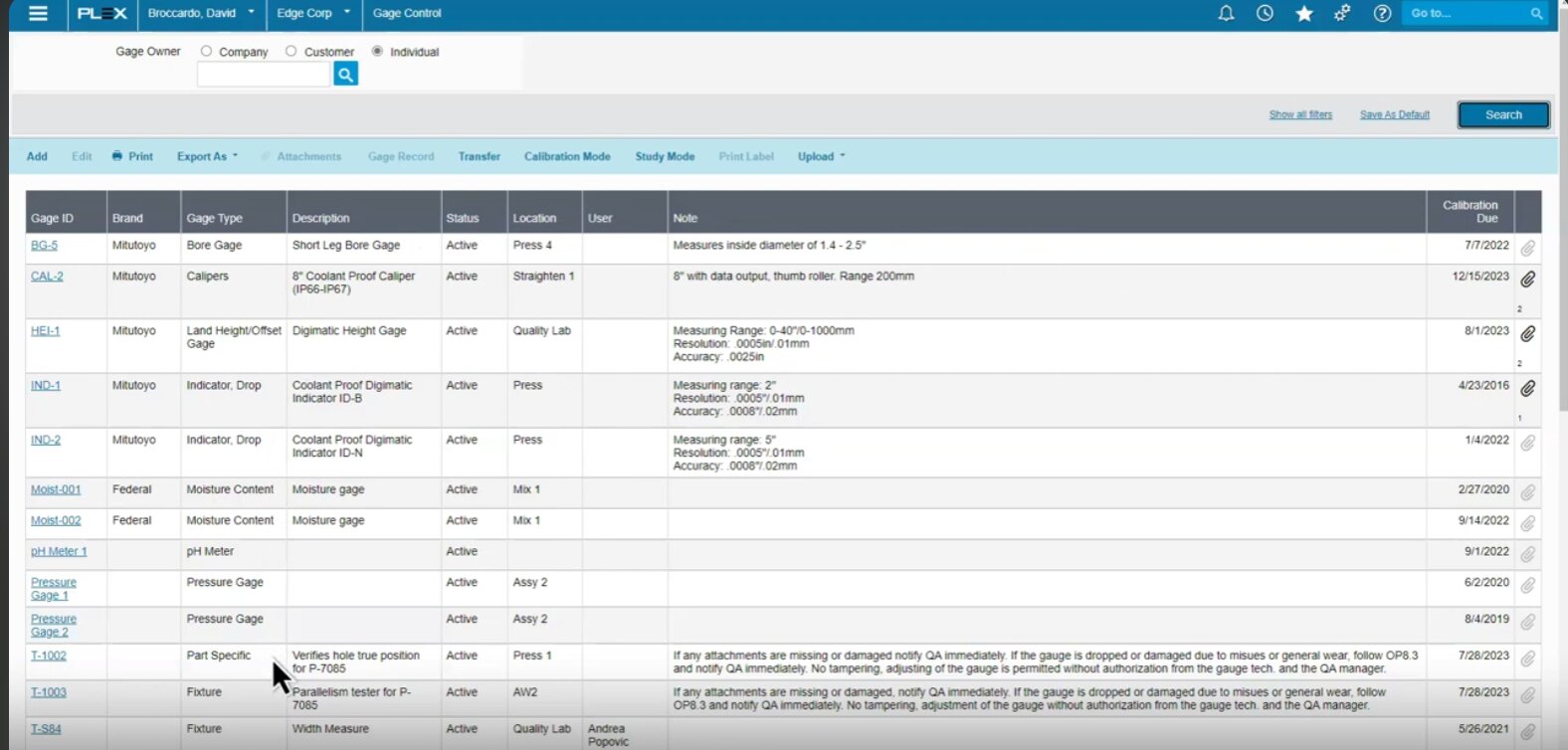The width and height of the screenshot is (1568, 750).
Task: Select the Company gage owner option
Action: 207,52
